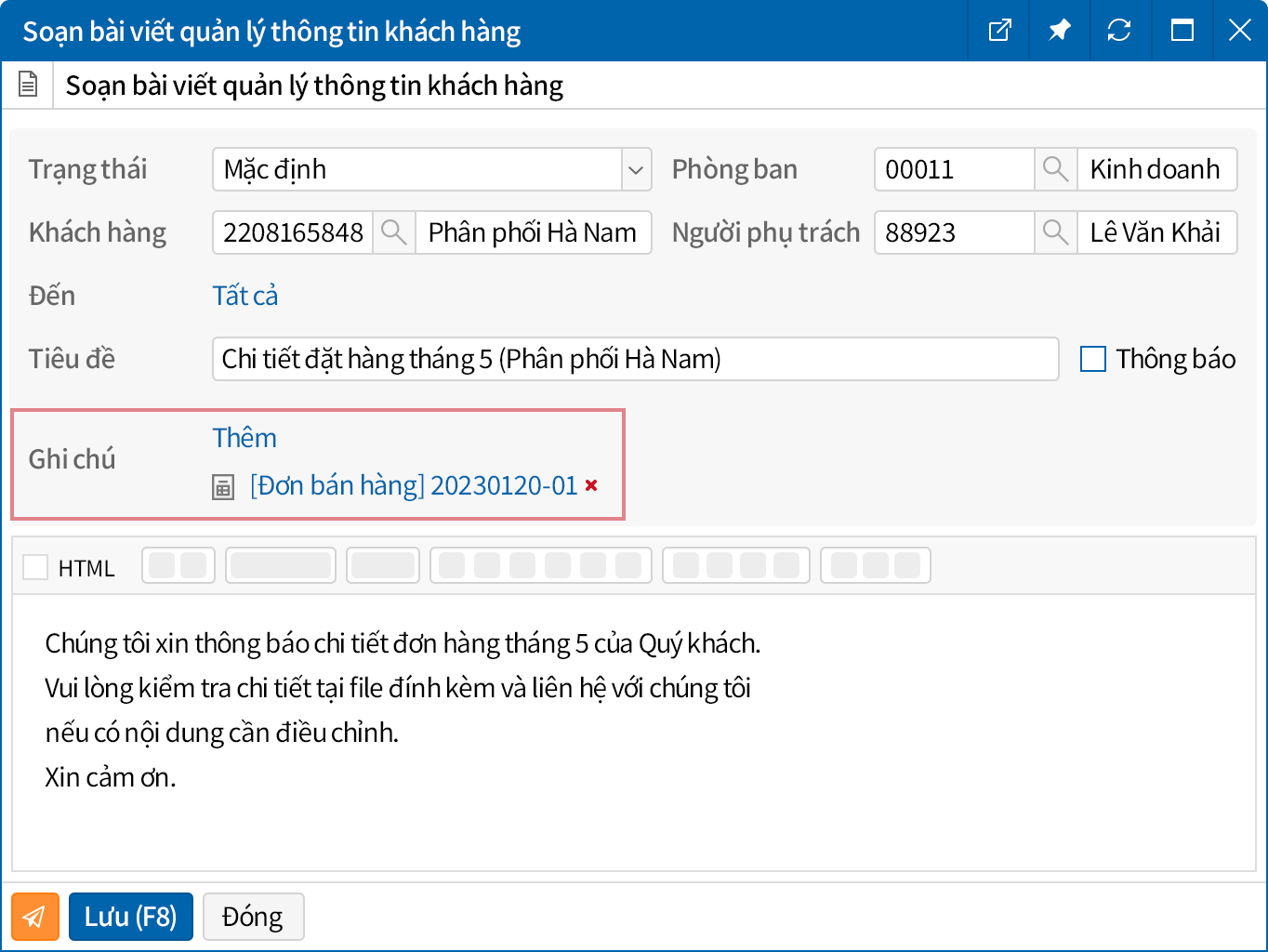Refresh the form using the reload icon
Image resolution: width=1268 pixels, height=952 pixels.
1118,31
